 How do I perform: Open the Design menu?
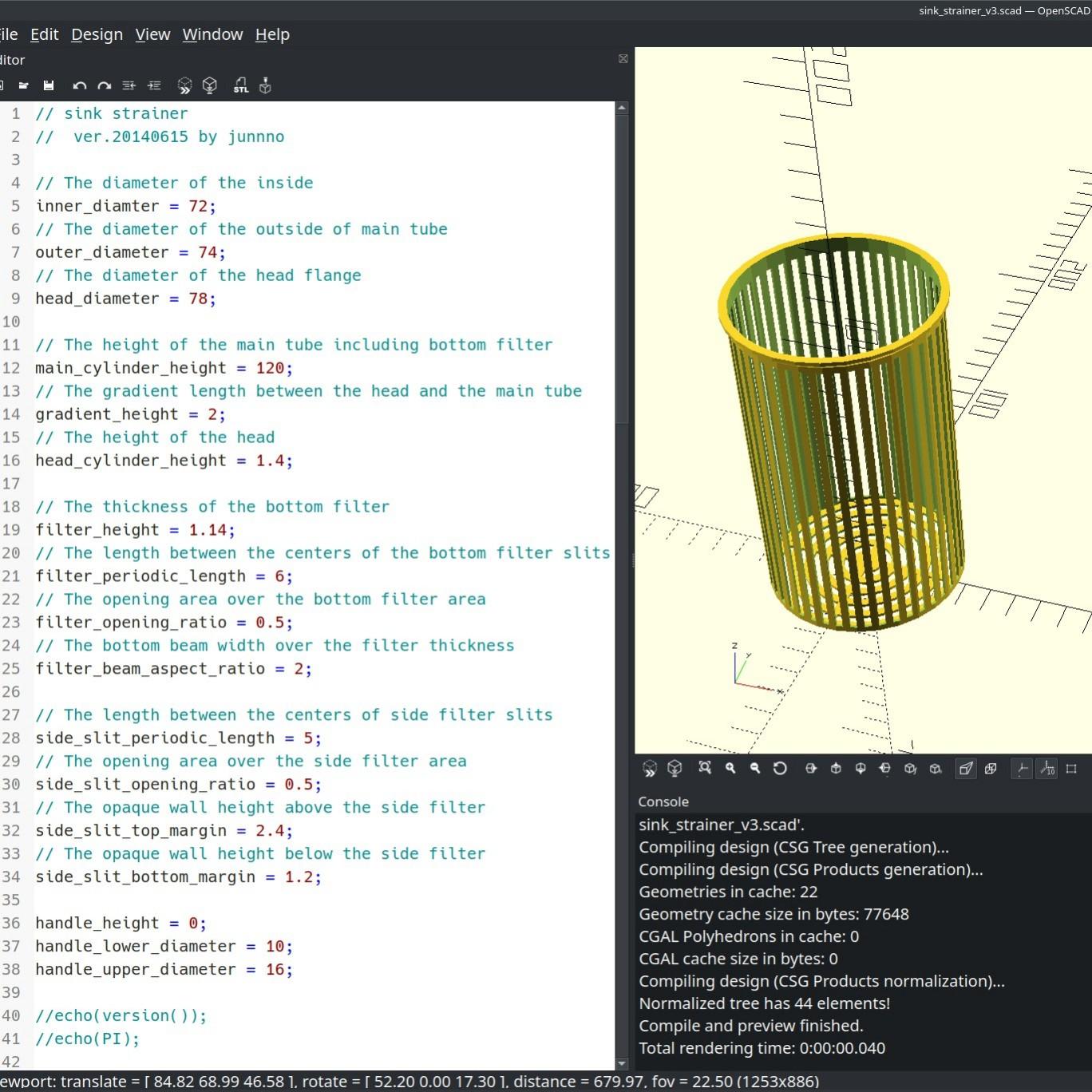[x=97, y=34]
